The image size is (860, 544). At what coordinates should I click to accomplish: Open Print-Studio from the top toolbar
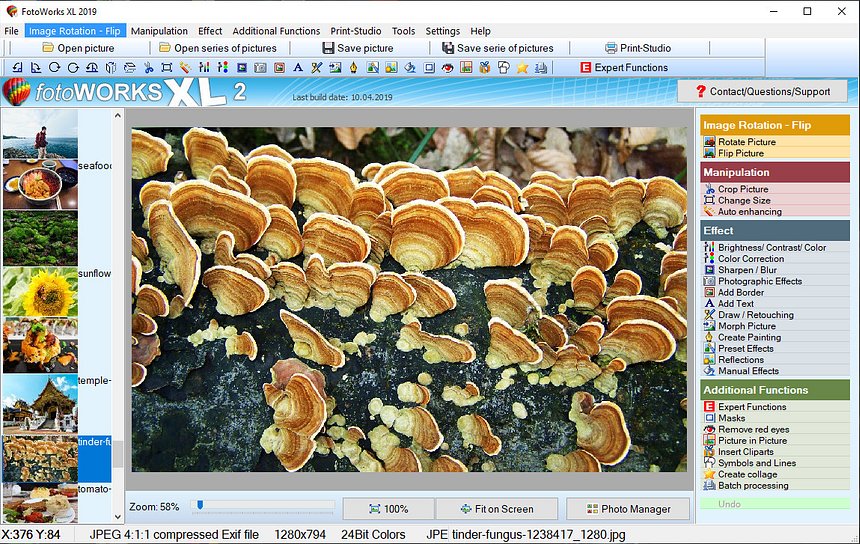(x=638, y=48)
